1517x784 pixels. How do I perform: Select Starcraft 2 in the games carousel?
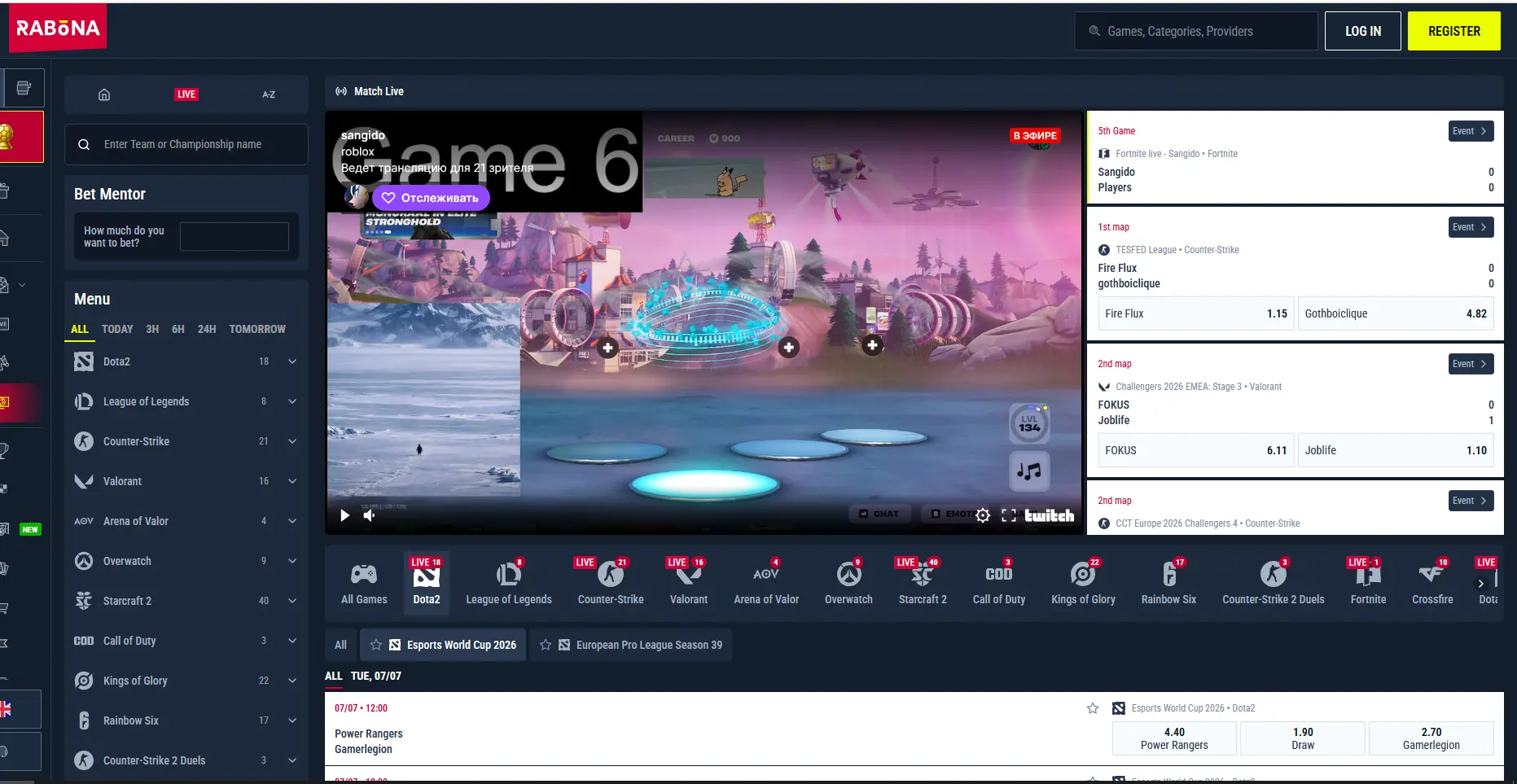point(923,584)
